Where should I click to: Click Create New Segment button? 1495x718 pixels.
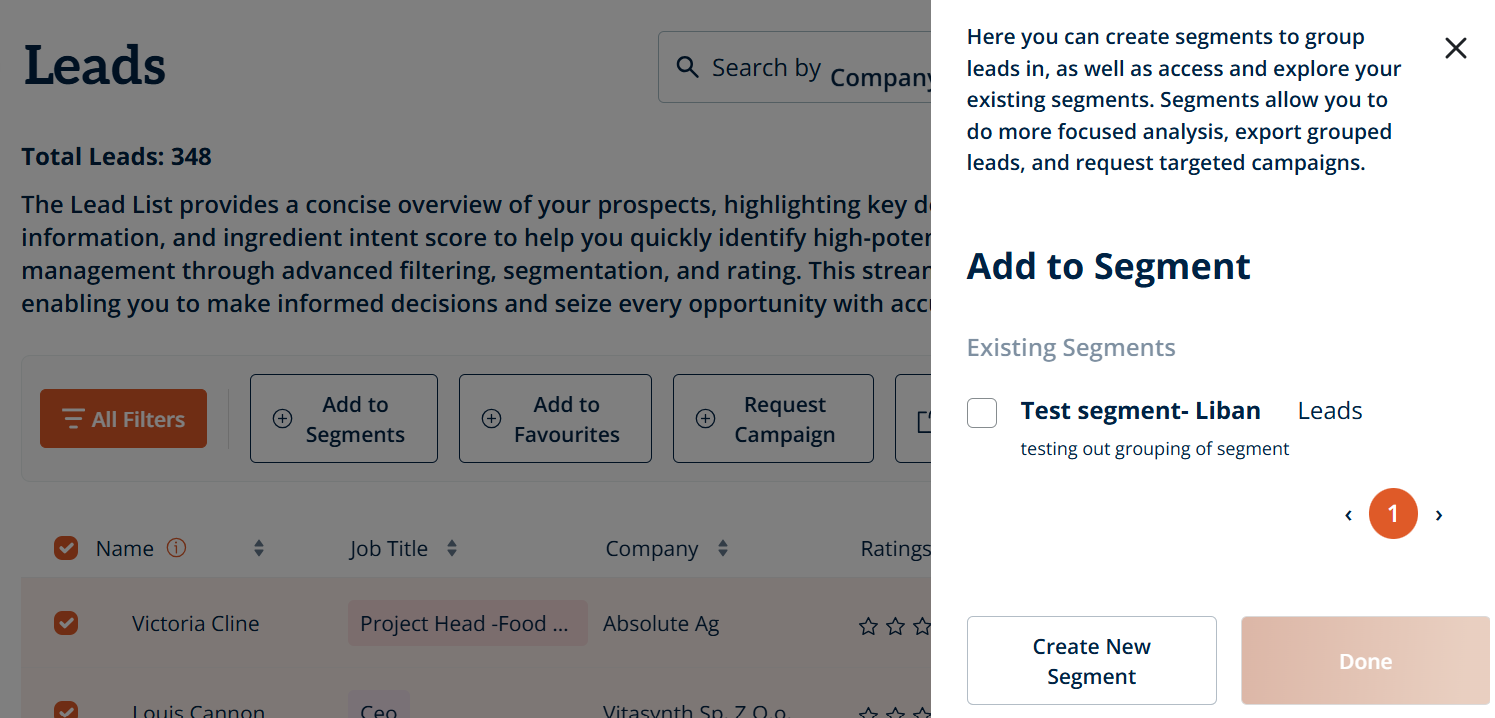(x=1091, y=661)
